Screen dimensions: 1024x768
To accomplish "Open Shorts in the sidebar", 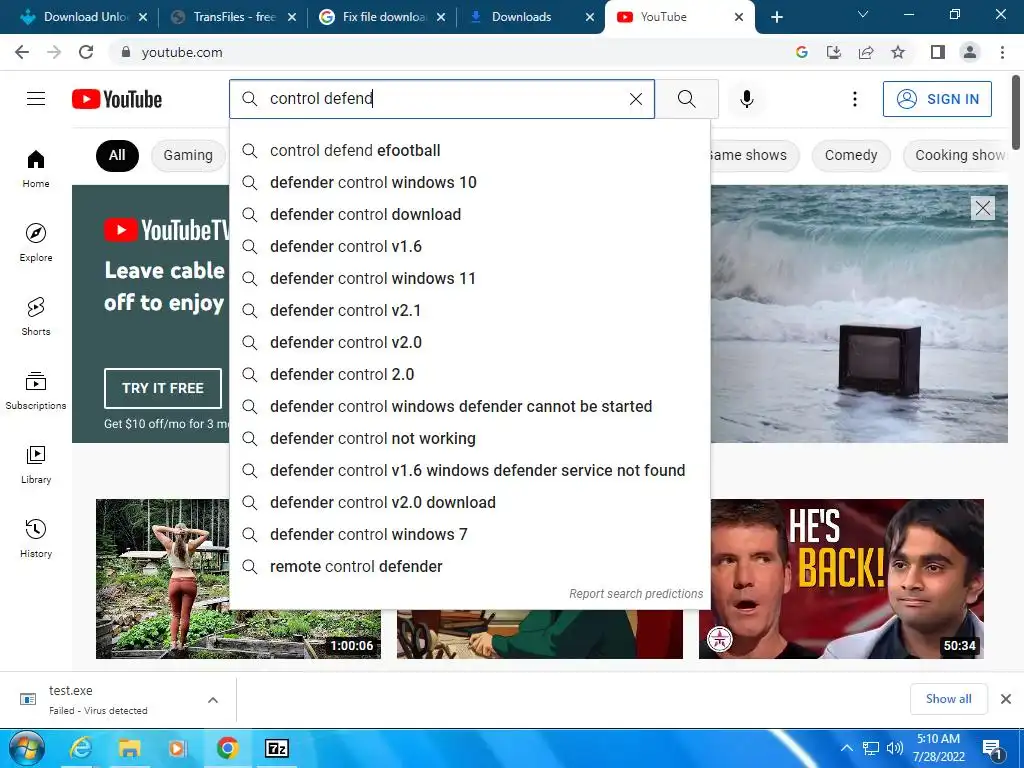I will pyautogui.click(x=36, y=316).
